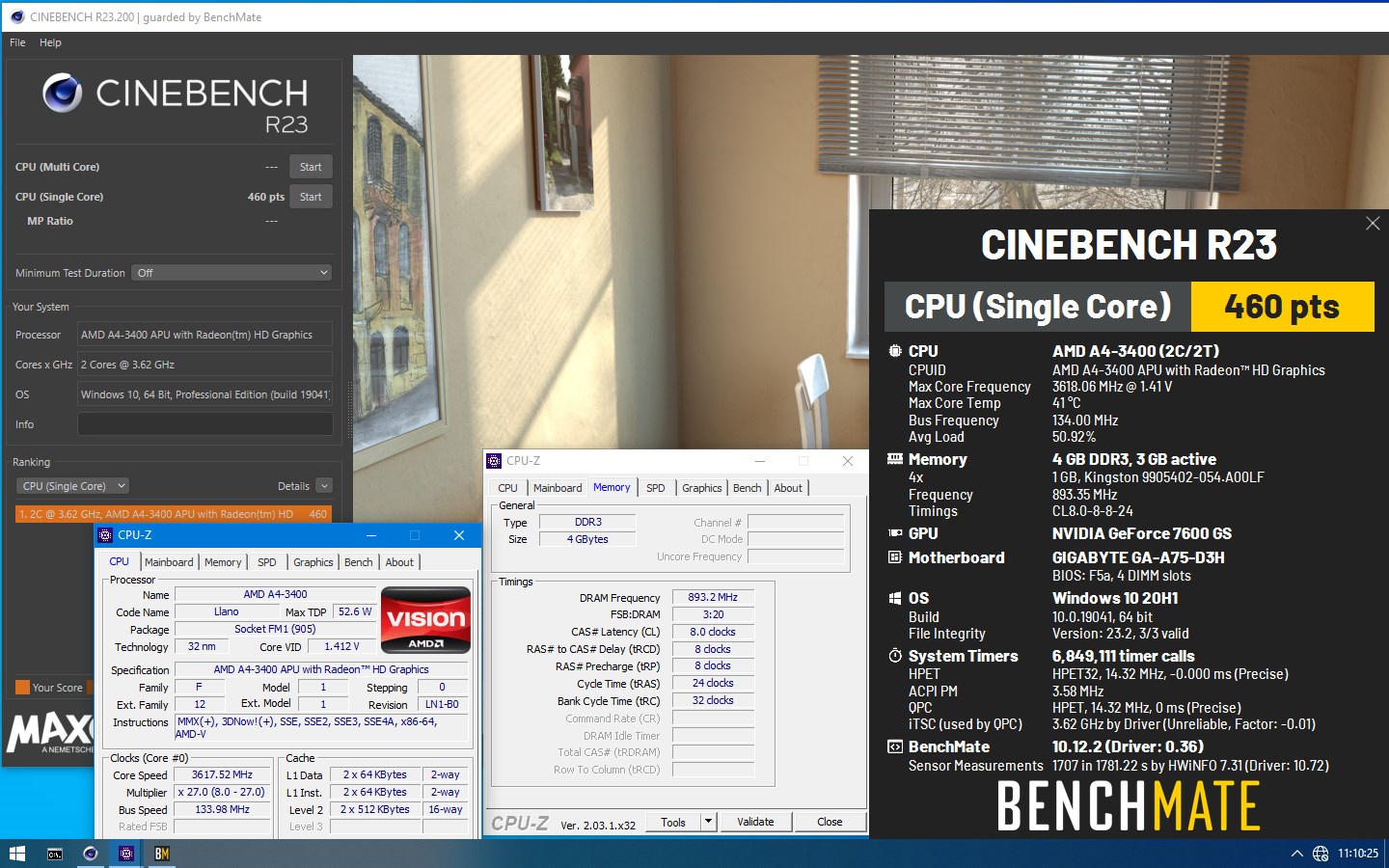Click the Memory module icon in BenchMate
This screenshot has height=868, width=1389.
click(895, 459)
